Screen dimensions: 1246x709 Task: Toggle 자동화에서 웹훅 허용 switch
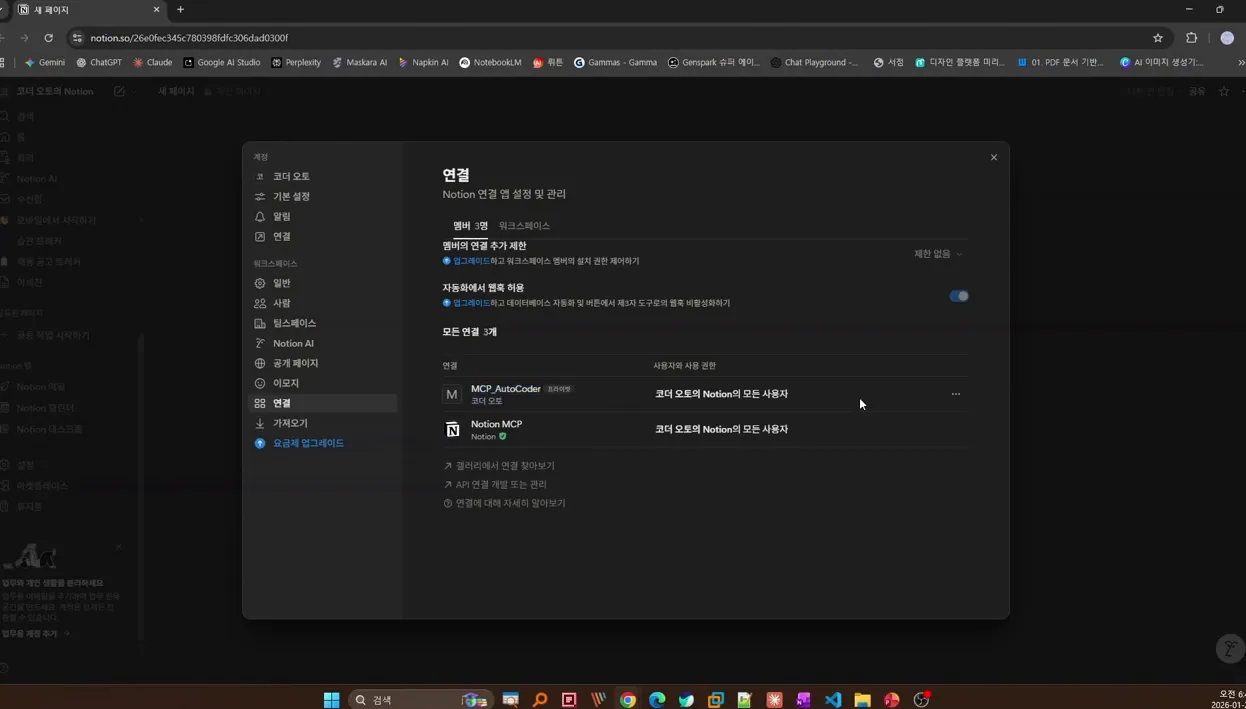tap(959, 296)
